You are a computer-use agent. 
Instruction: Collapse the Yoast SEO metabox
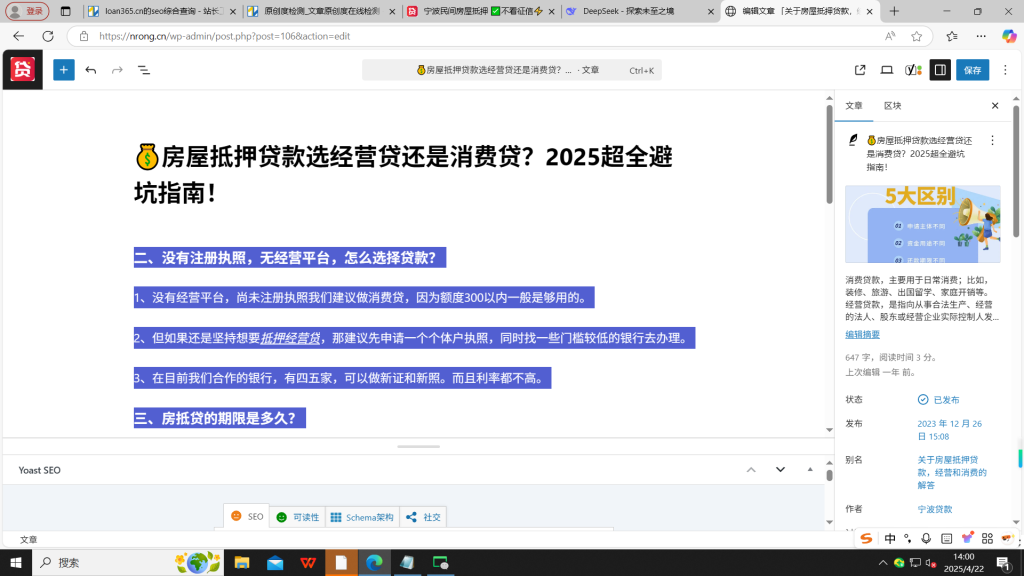click(810, 470)
